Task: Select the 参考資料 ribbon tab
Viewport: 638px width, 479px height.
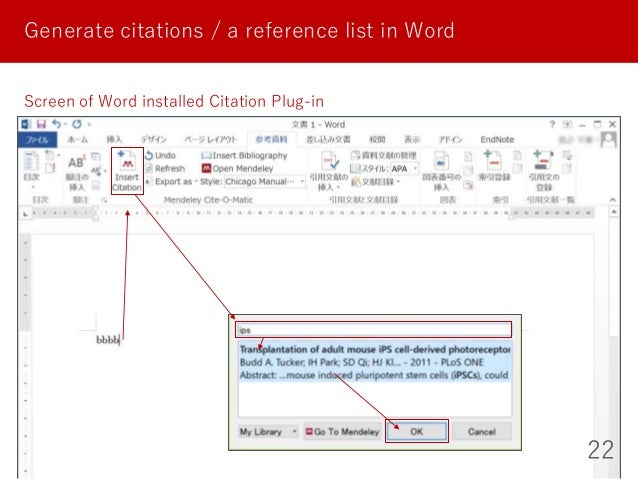Action: [271, 140]
